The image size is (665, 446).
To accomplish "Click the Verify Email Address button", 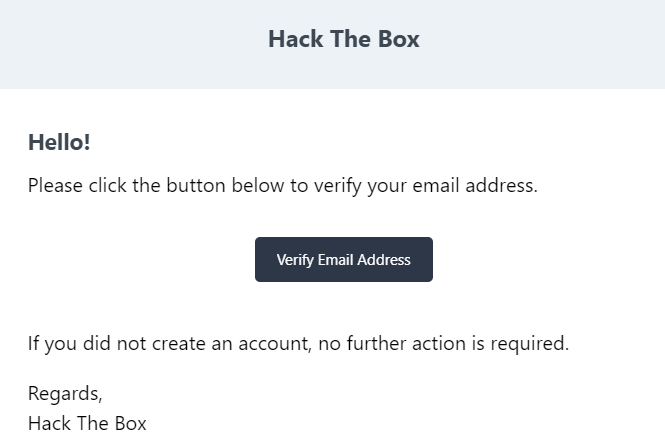I will point(344,259).
